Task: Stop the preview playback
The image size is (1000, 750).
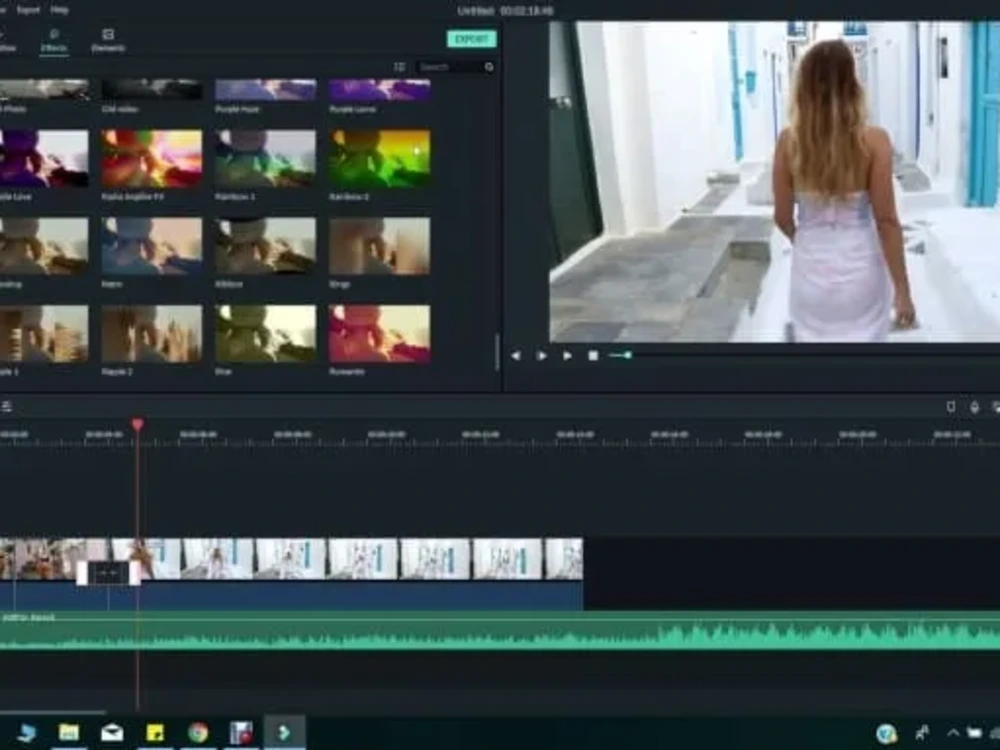Action: (x=593, y=356)
